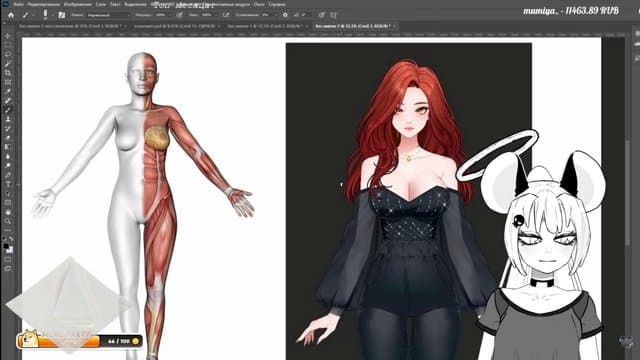Select the Zoom tool in the toolbox

coord(8,221)
